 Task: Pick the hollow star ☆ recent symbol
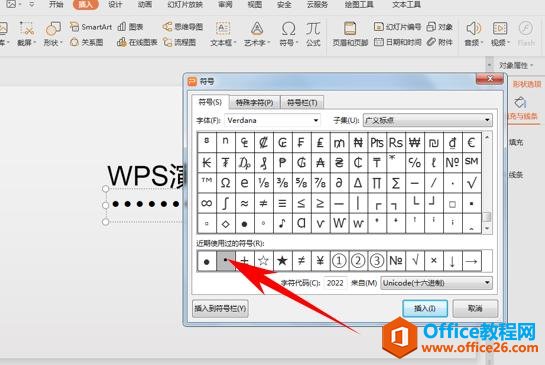(263, 261)
